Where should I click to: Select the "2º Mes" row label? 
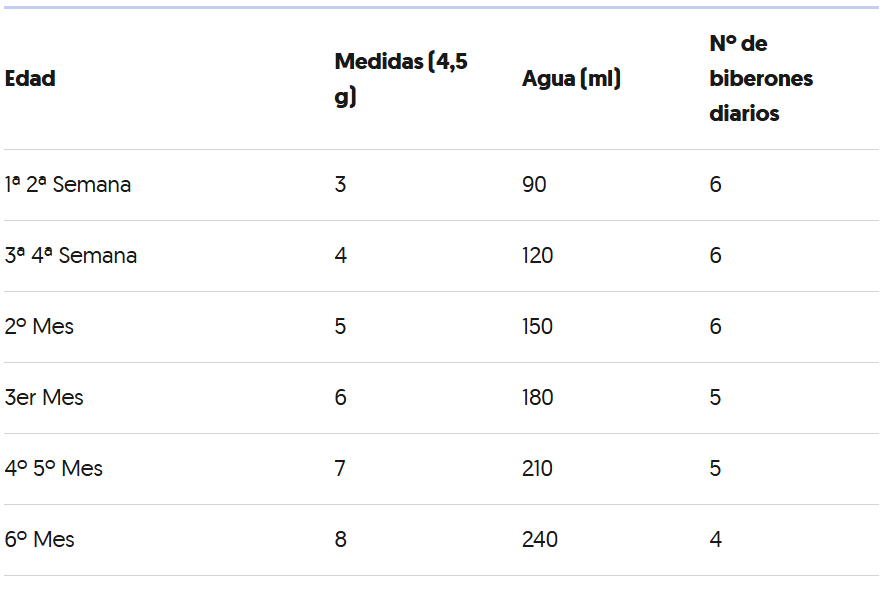coord(40,327)
